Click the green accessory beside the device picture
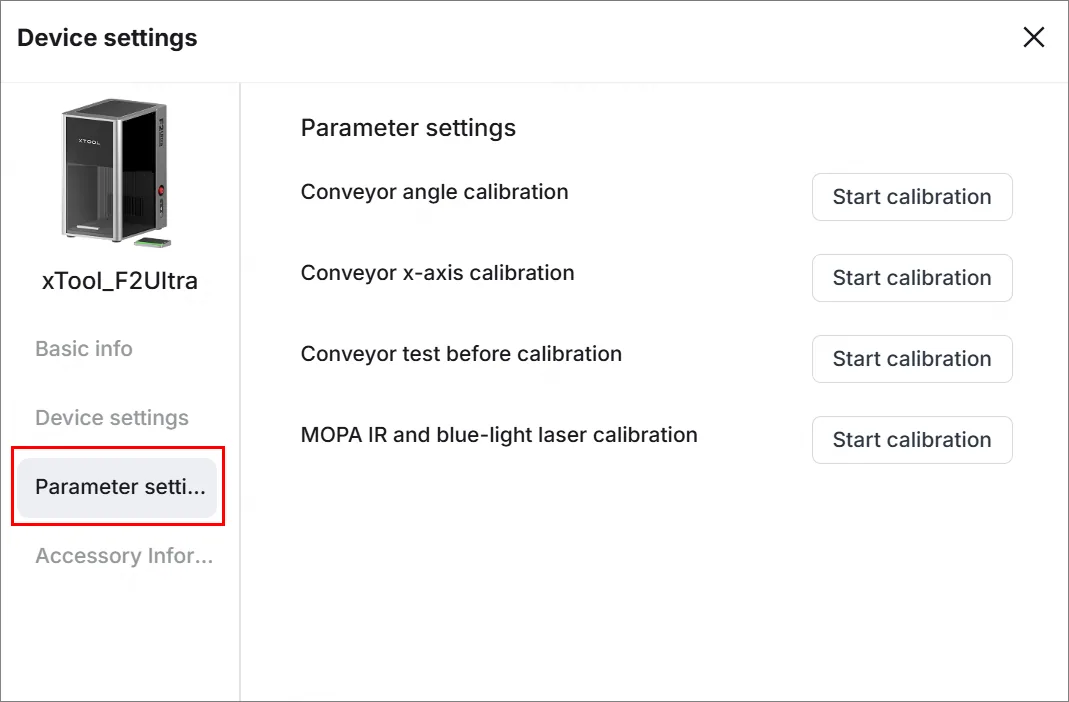This screenshot has width=1069, height=702. pyautogui.click(x=152, y=241)
